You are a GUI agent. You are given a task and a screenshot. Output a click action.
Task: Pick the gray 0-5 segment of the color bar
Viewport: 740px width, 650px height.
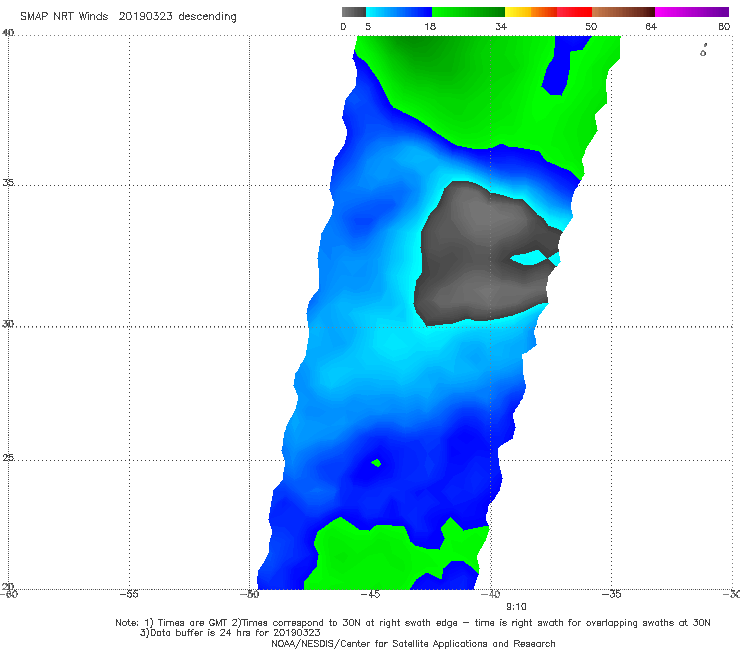click(x=353, y=12)
